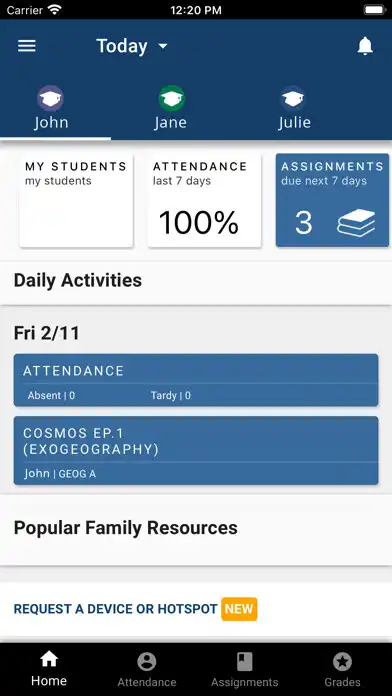Open Attendance via the person icon
The height and width of the screenshot is (696, 392).
click(147, 662)
